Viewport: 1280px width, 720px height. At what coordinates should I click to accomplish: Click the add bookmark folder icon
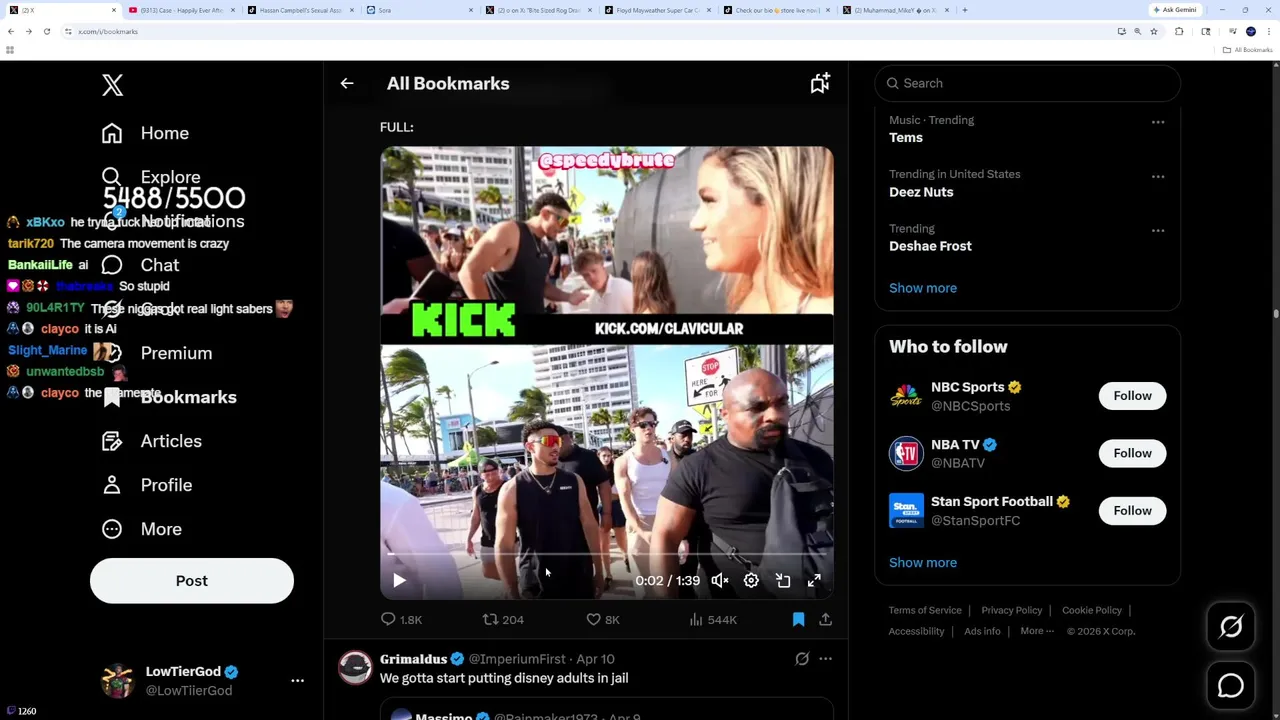(x=820, y=84)
